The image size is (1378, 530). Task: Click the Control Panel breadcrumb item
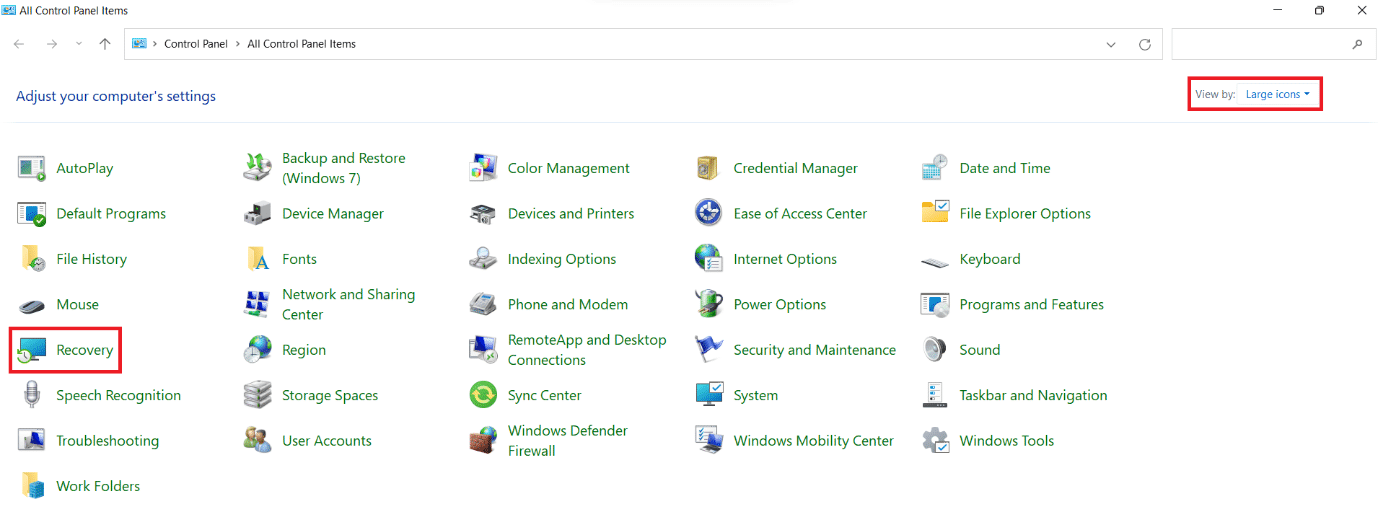[196, 44]
